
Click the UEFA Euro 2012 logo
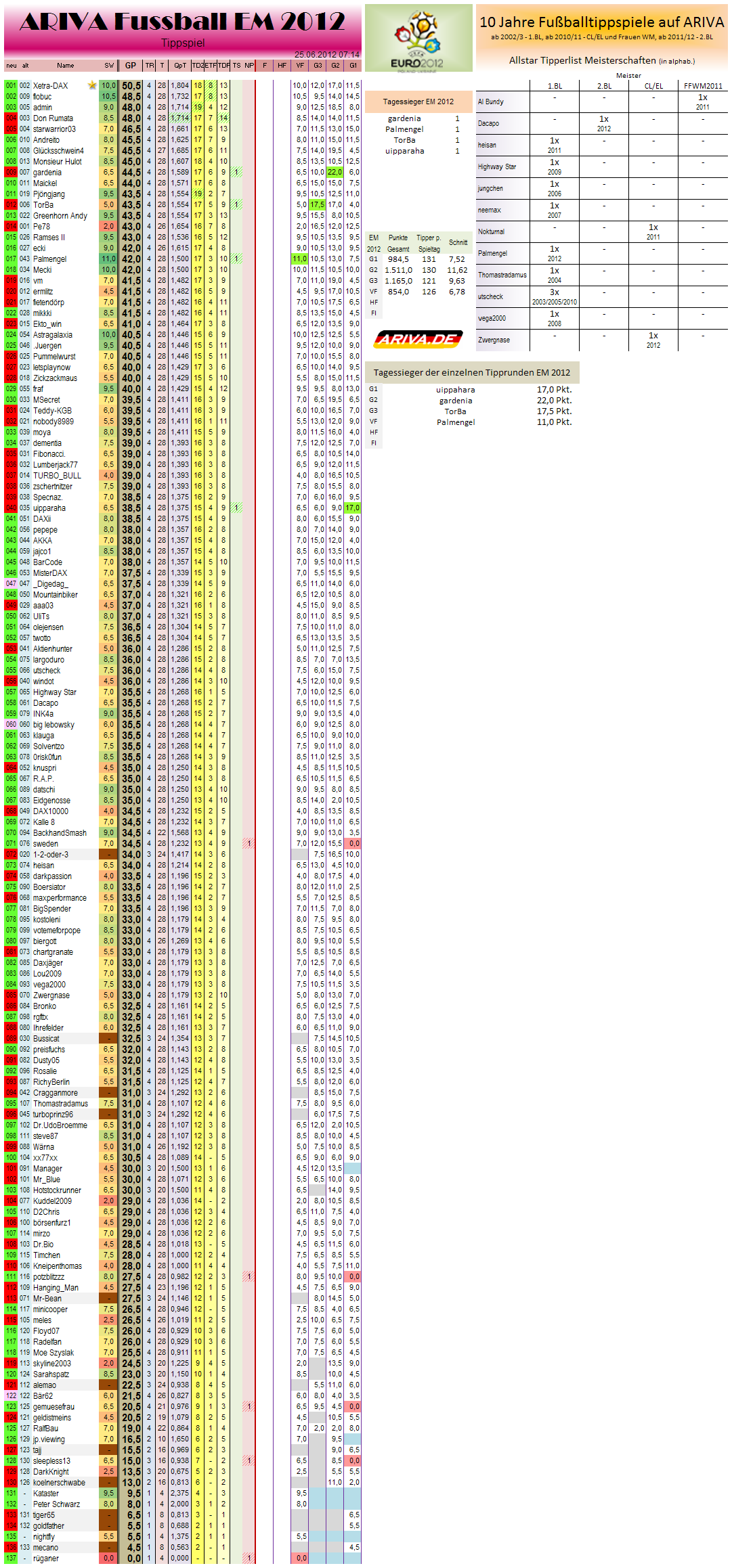418,38
